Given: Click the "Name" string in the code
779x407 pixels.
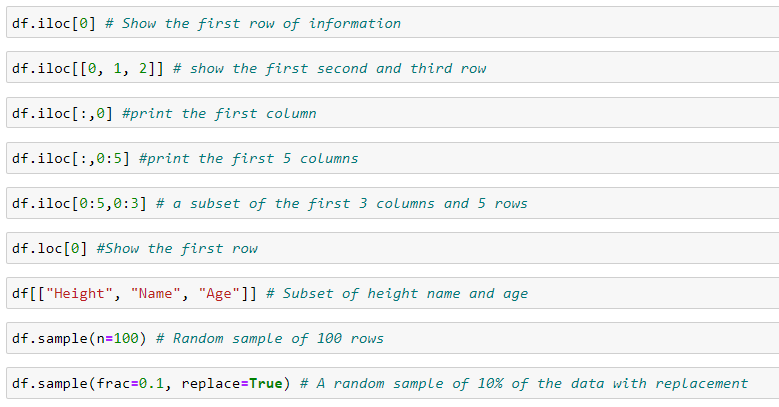Looking at the screenshot, I should (155, 293).
